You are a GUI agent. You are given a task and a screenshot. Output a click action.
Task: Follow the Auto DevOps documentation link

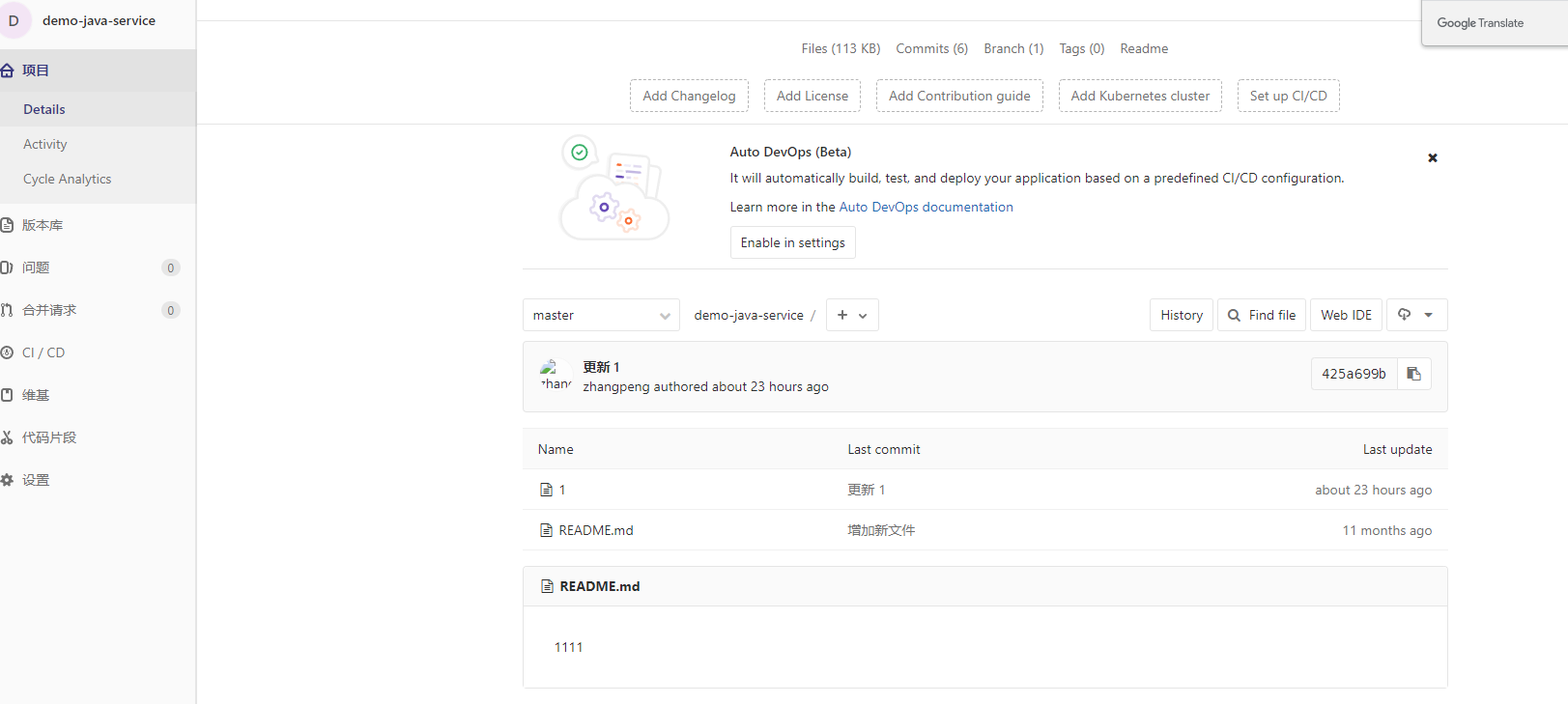[926, 207]
